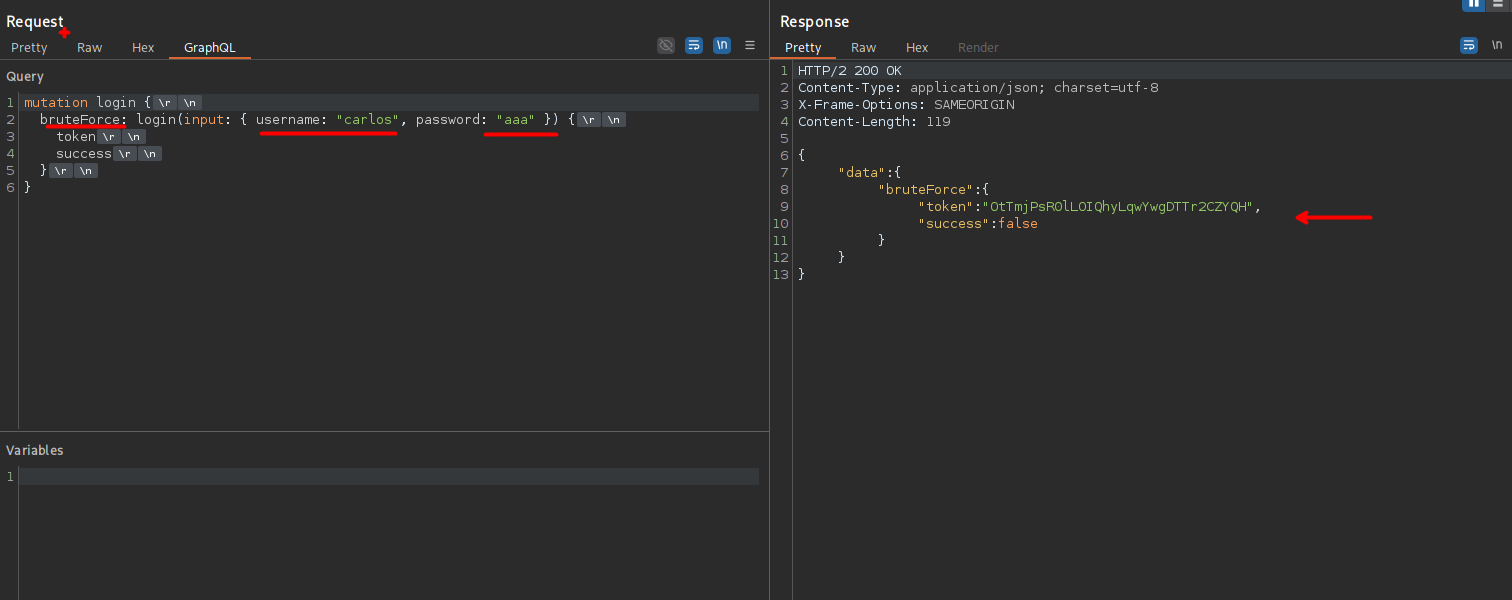The image size is (1512, 600).
Task: Switch to stacked vertical layout view
Action: pos(1498,4)
